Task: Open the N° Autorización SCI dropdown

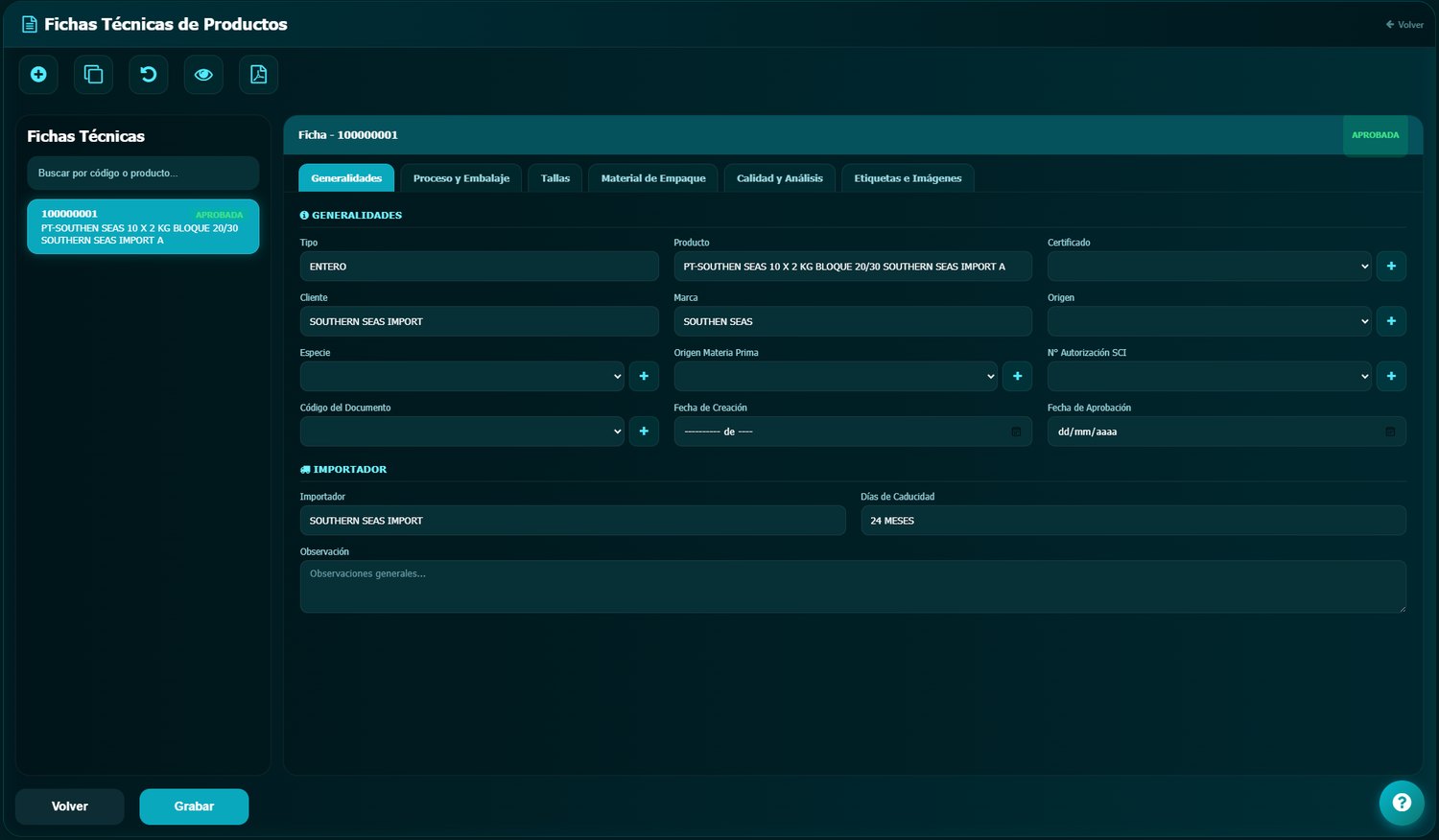Action: 1209,376
